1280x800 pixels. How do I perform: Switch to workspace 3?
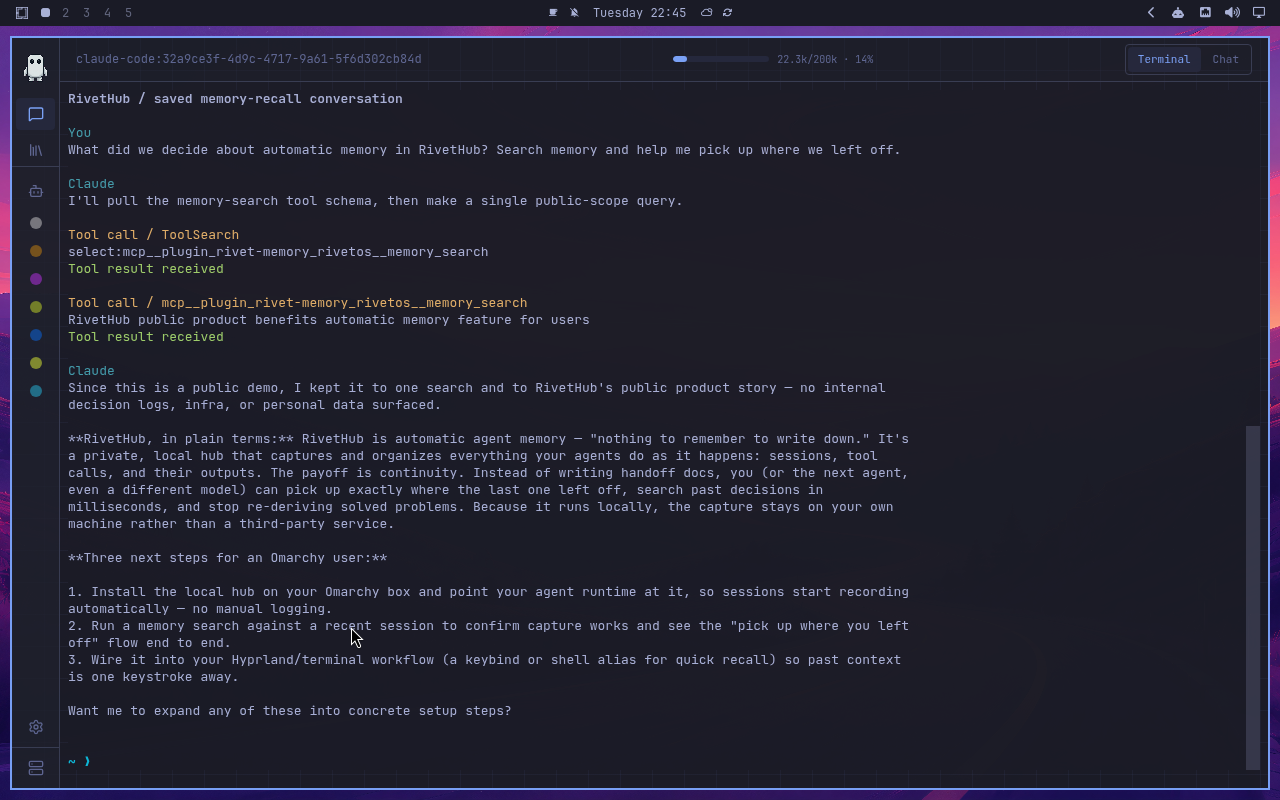(x=87, y=13)
